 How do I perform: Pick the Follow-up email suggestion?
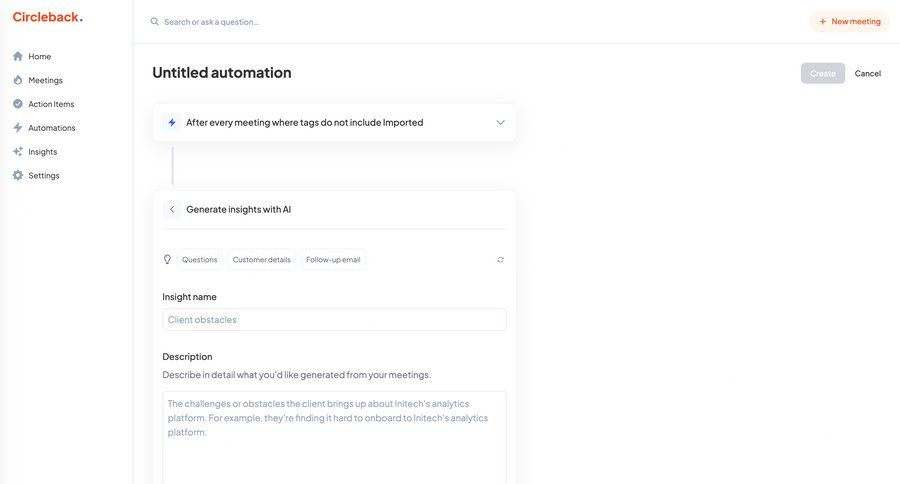(333, 260)
